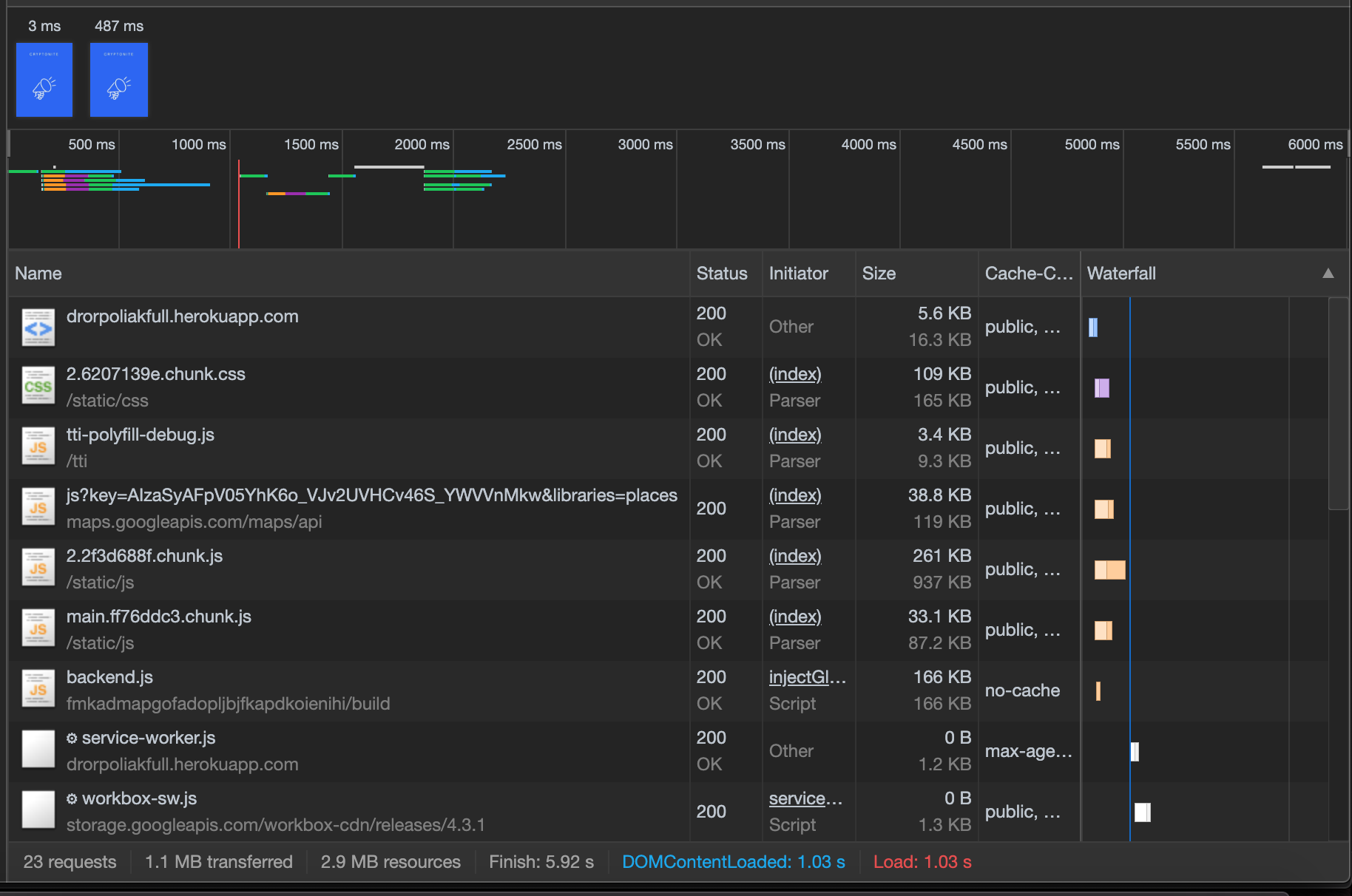Select the 3 ms screenshot thumbnail
Screen dimensions: 1352x896
(44, 80)
